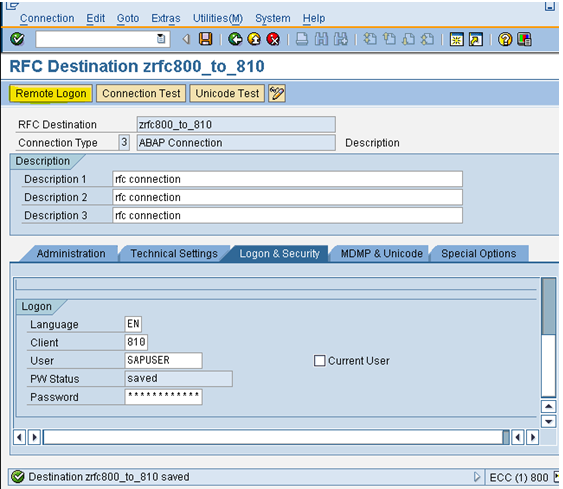The width and height of the screenshot is (563, 489).
Task: Click the Connection Type 3 code field
Action: (x=124, y=143)
